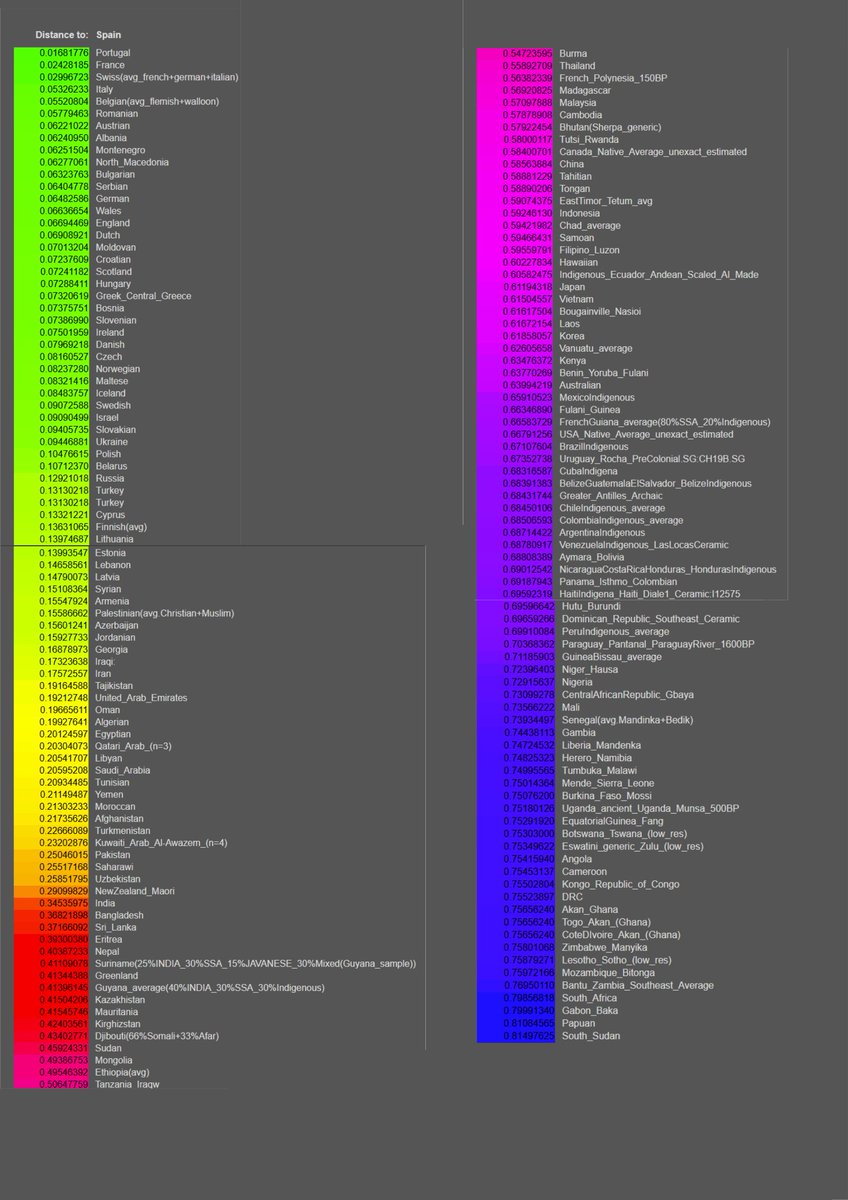Click 'Palestinian(avg.Christian+Muslim)' label

click(165, 613)
